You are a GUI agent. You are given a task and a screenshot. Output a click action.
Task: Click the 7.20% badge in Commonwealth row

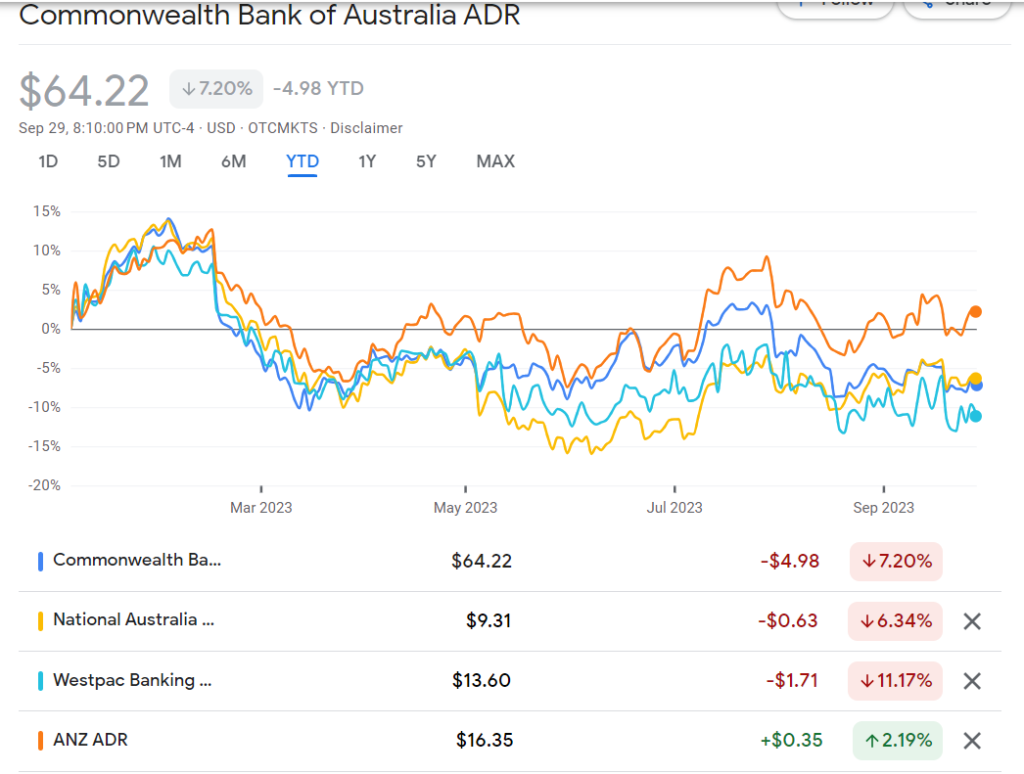(896, 561)
